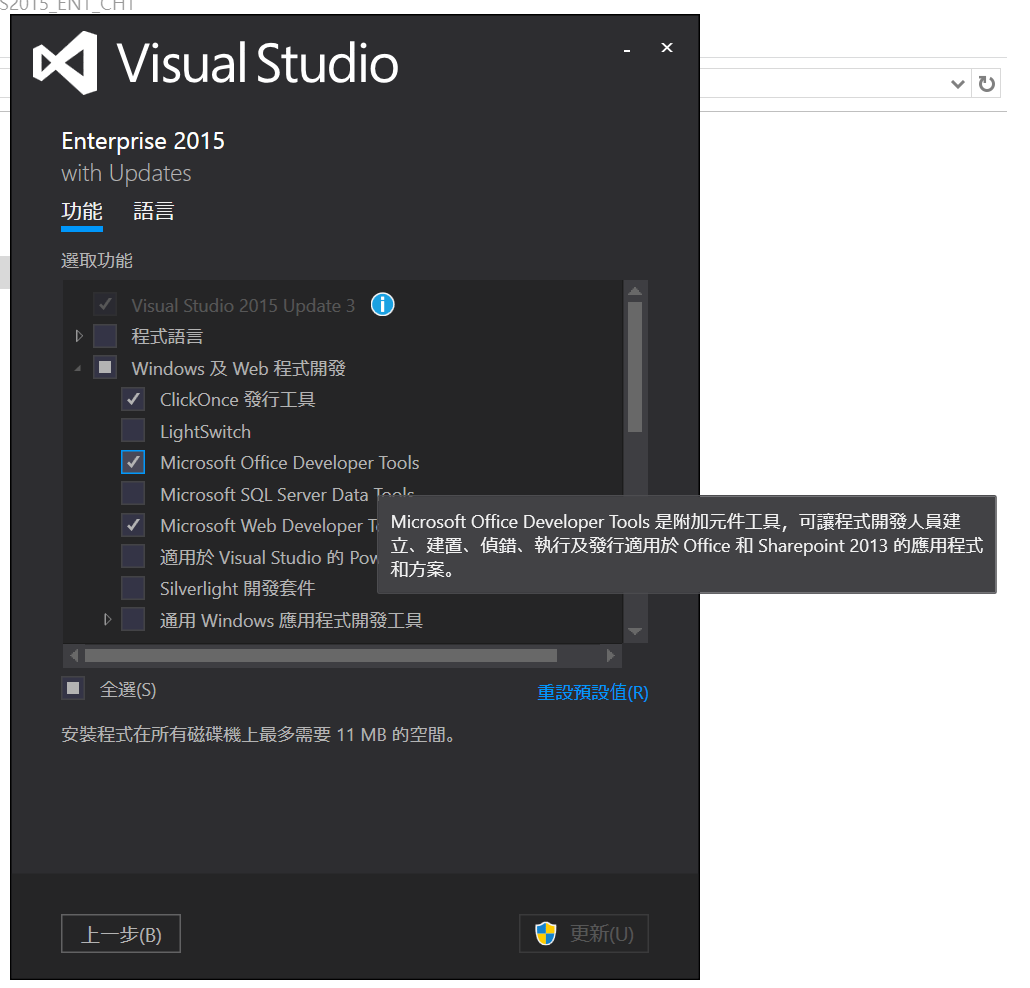The image size is (1030, 988).
Task: Click the refresh icon in the background browser
Action: pos(986,83)
